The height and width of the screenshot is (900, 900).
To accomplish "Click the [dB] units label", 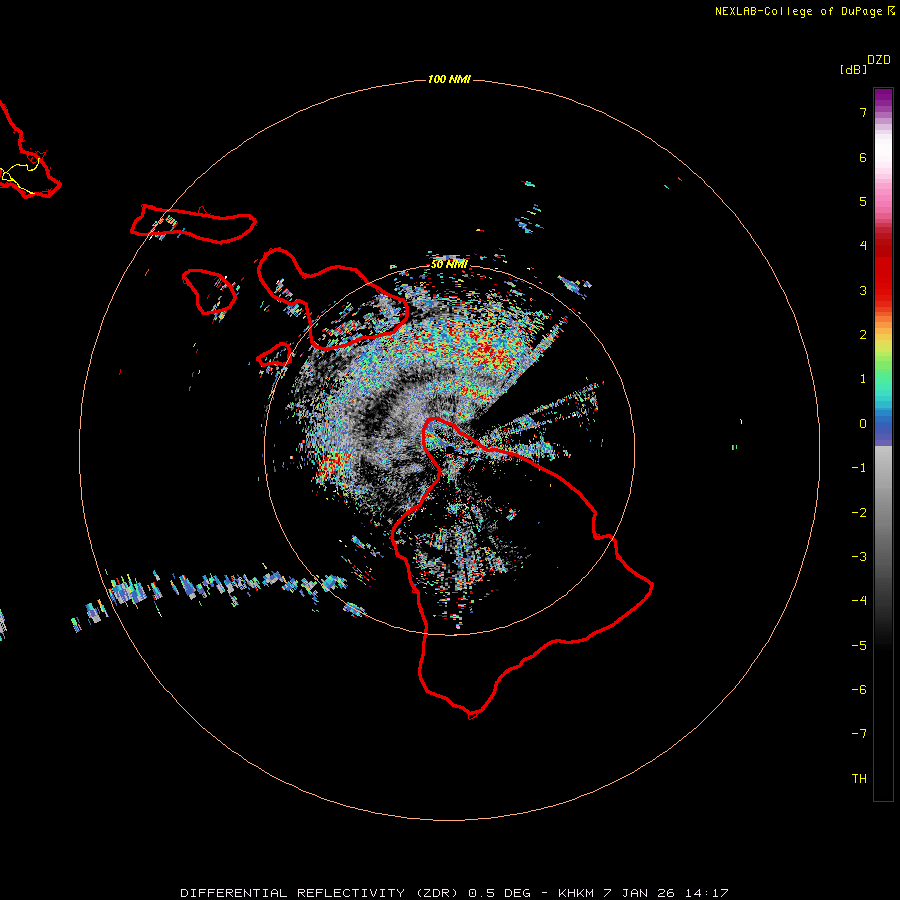I will click(x=853, y=69).
